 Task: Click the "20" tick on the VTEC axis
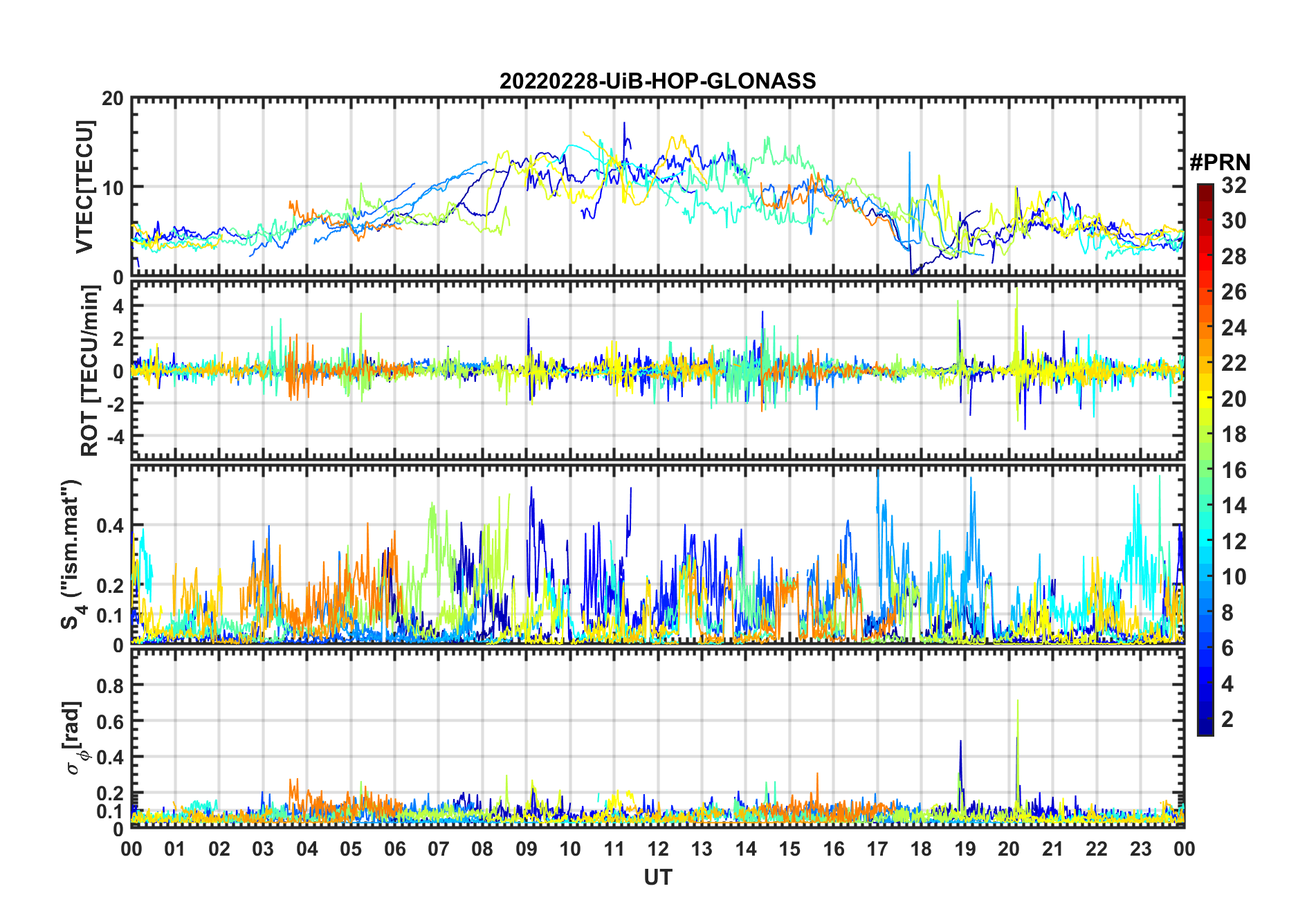tap(113, 98)
